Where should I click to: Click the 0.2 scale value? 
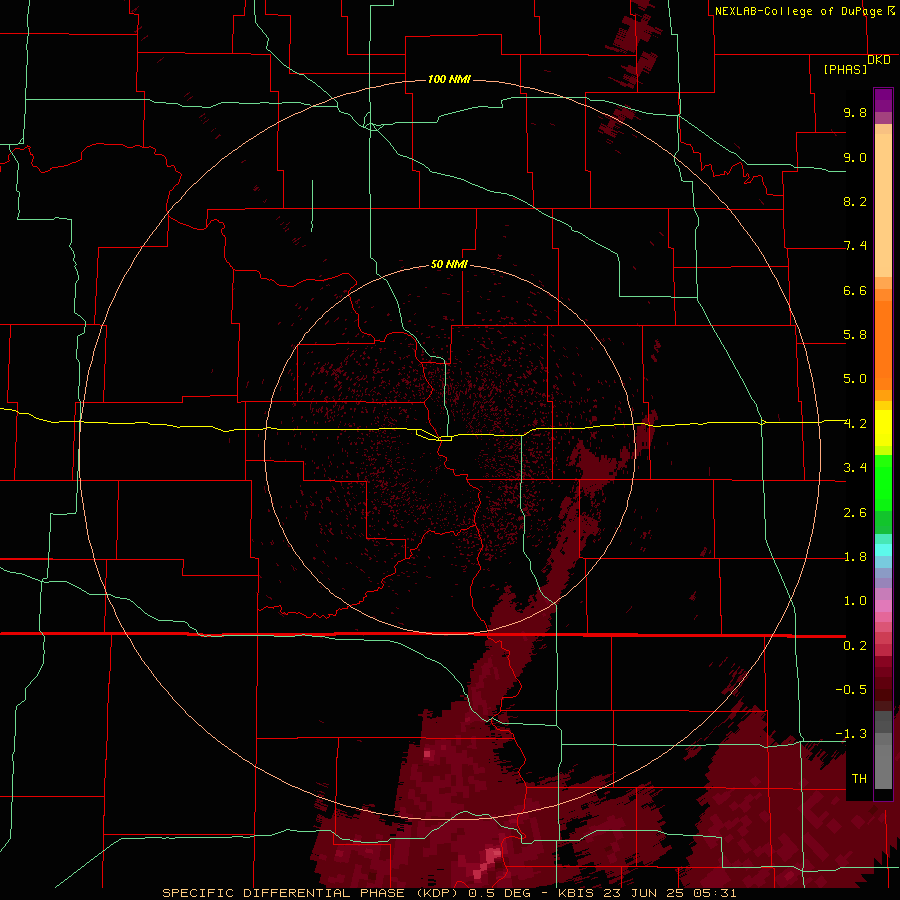[x=855, y=646]
